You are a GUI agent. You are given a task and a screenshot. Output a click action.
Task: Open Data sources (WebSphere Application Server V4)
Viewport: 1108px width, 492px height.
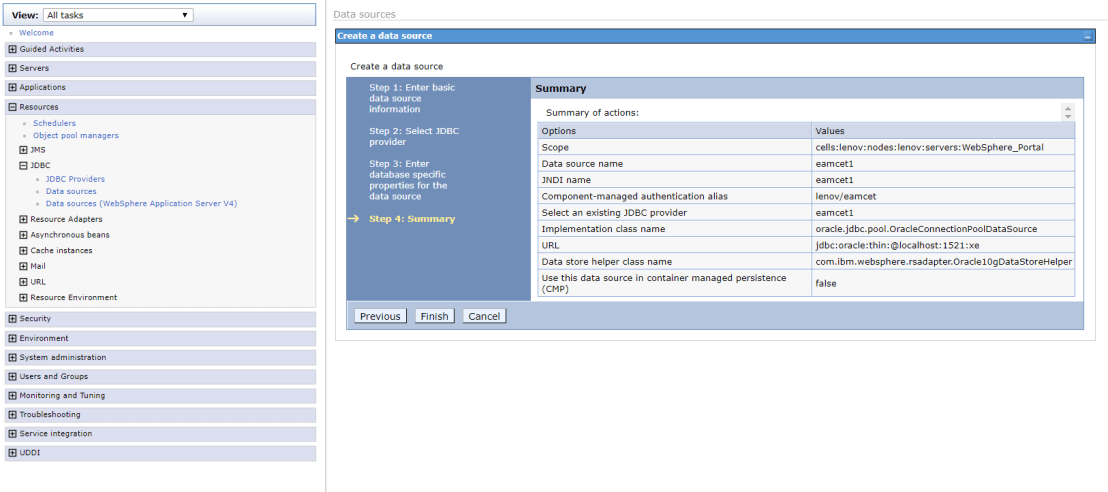point(141,203)
